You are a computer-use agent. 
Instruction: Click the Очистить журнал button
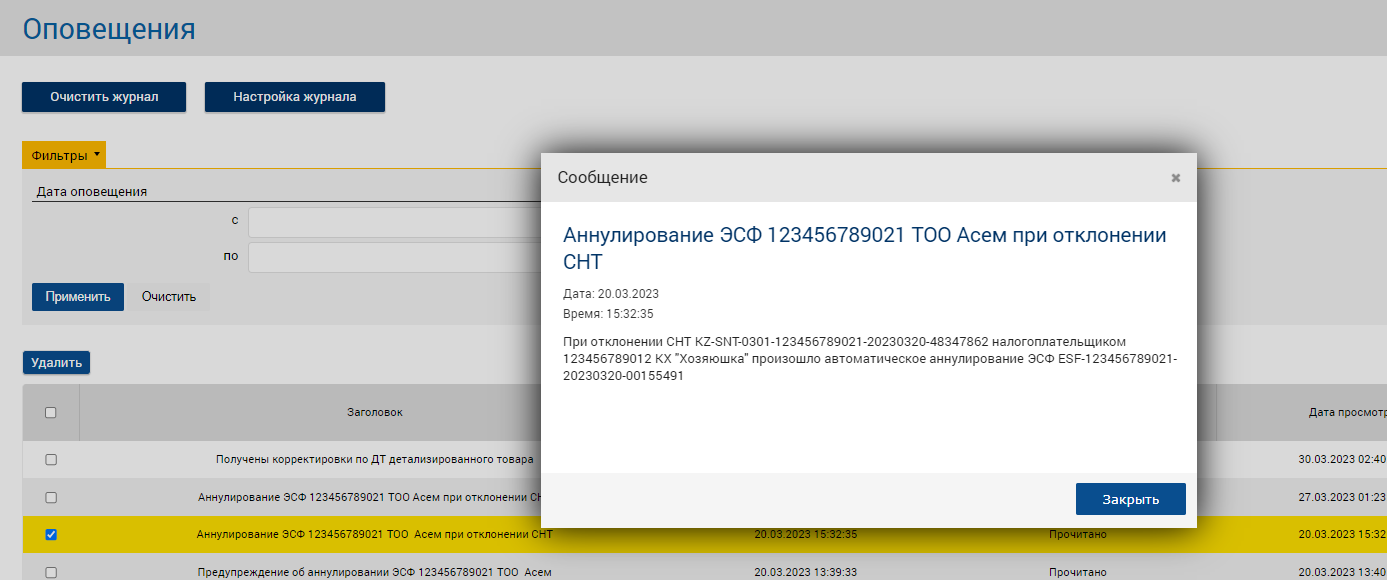point(104,97)
